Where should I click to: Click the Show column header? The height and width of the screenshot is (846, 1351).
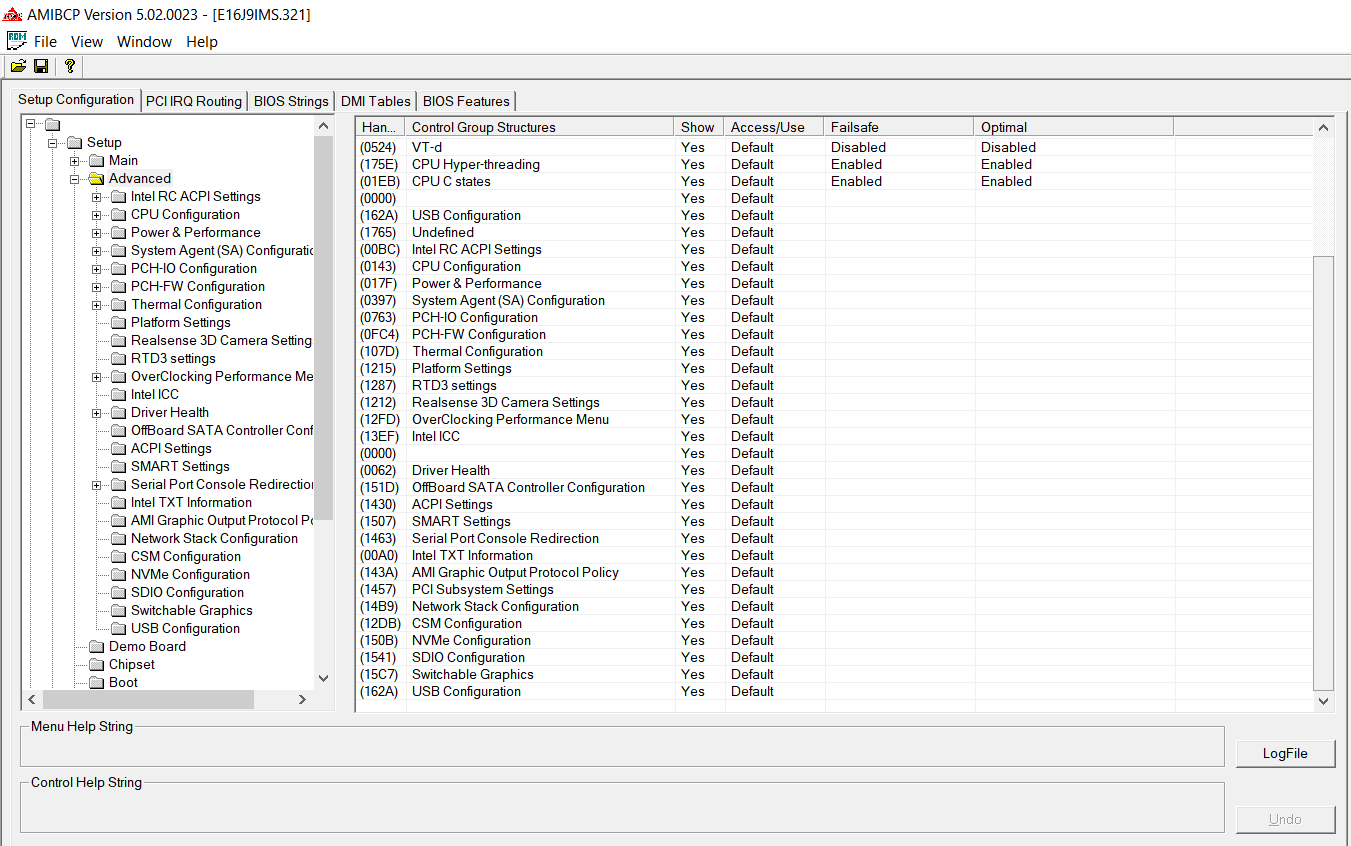(x=699, y=127)
